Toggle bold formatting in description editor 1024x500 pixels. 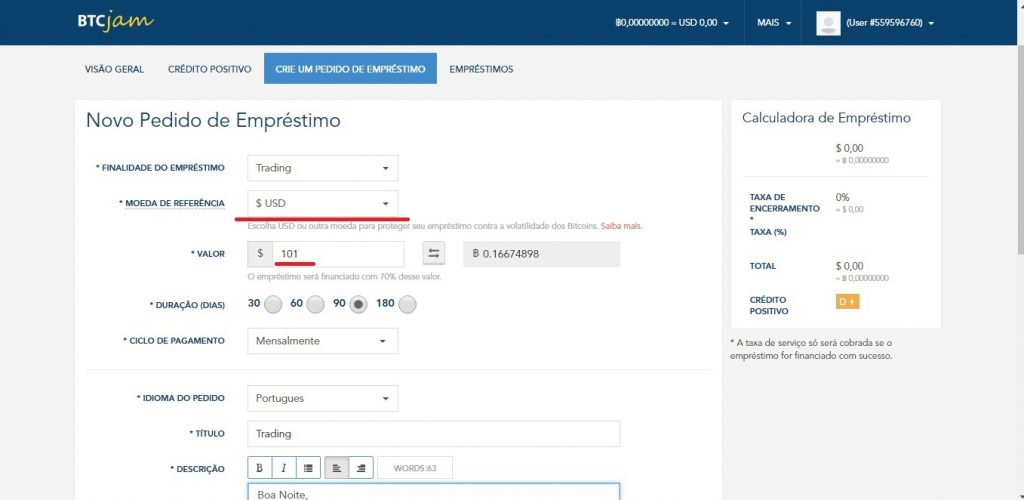[260, 467]
